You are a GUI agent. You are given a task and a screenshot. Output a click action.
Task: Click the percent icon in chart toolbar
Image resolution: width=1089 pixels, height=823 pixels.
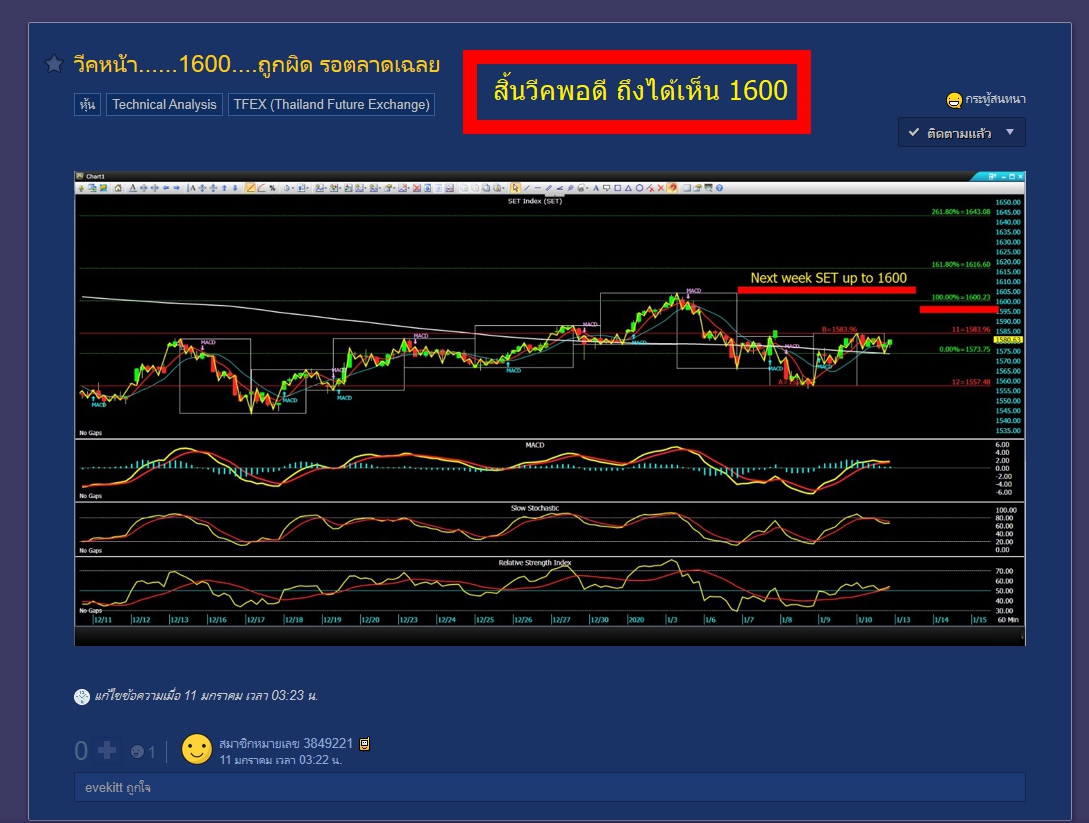(x=272, y=188)
